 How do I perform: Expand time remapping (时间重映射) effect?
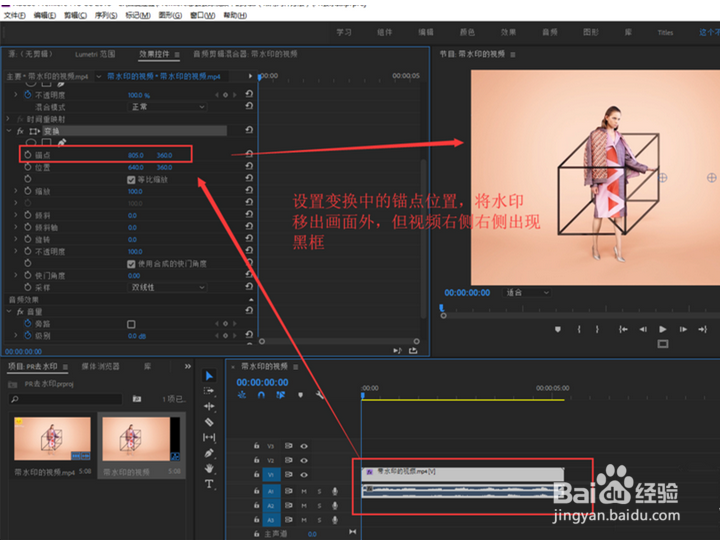point(8,119)
